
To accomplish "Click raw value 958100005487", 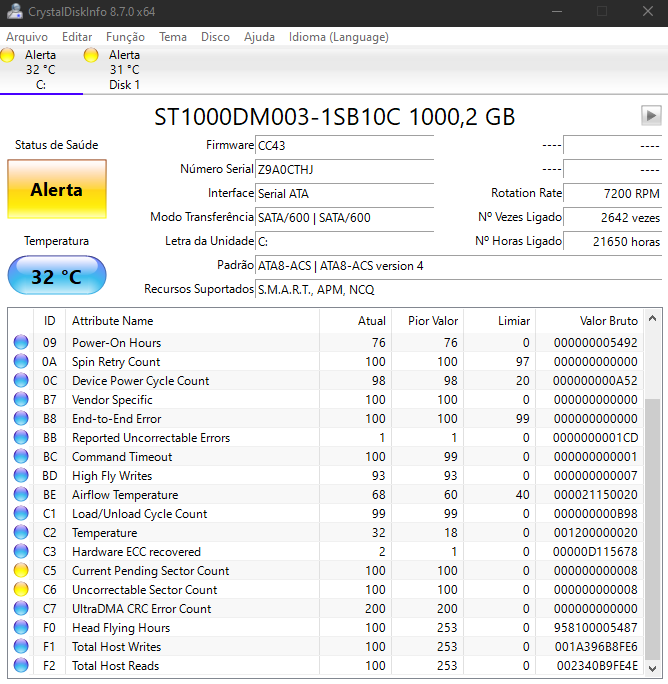I will (x=595, y=627).
